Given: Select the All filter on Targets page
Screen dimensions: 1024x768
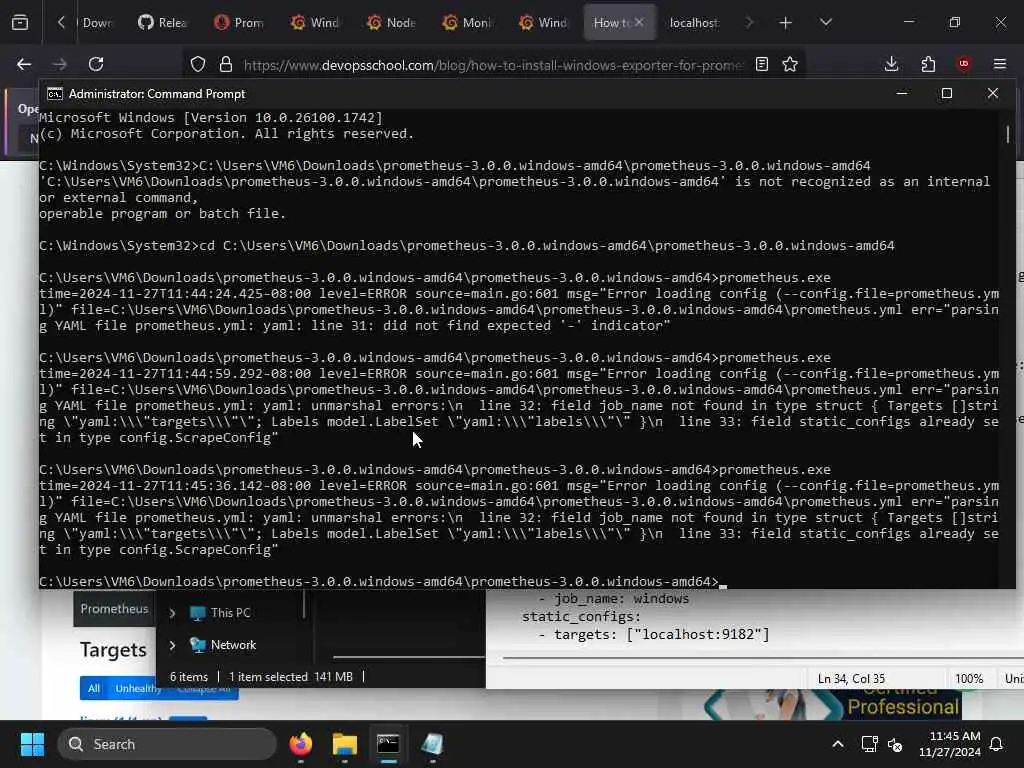Looking at the screenshot, I should point(94,688).
